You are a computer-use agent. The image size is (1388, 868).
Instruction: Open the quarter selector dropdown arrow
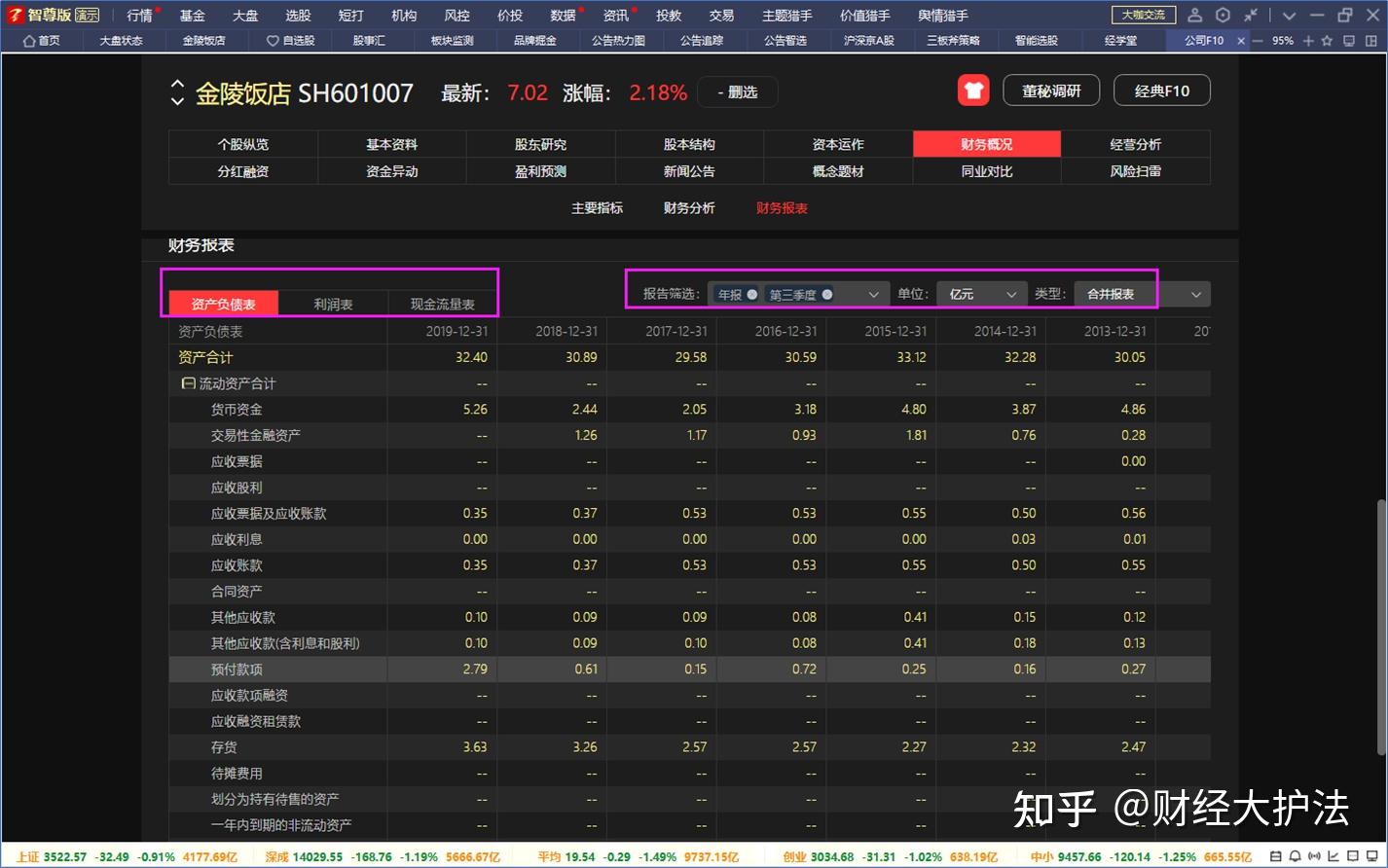click(x=873, y=293)
